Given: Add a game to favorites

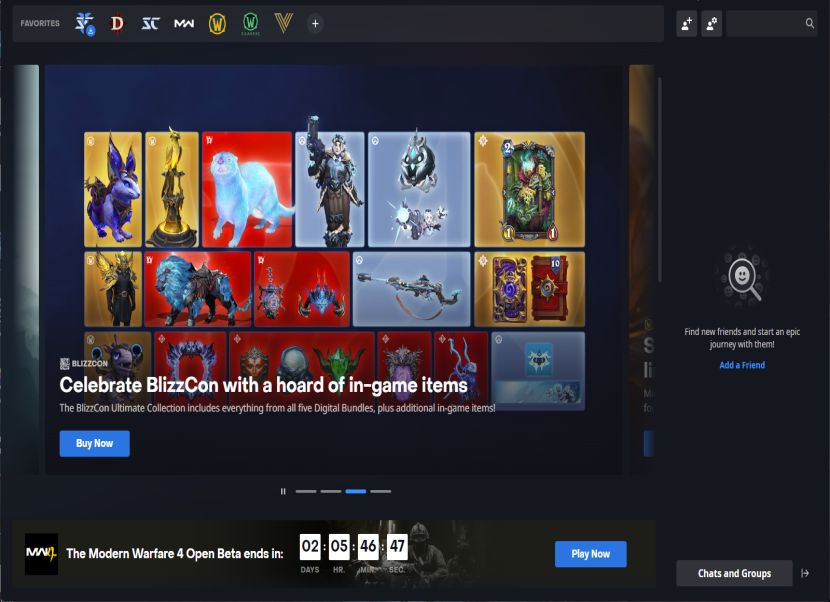Looking at the screenshot, I should pyautogui.click(x=315, y=23).
